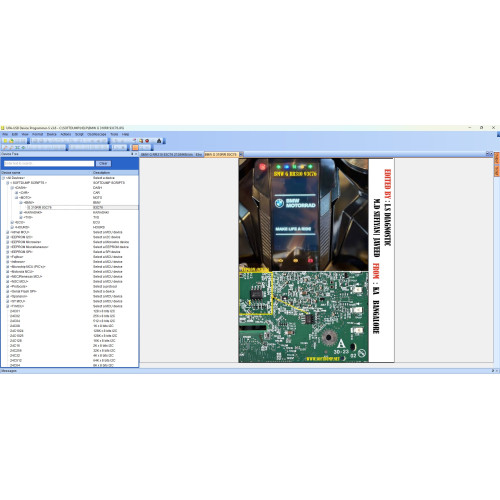Open the Script menu

point(79,134)
